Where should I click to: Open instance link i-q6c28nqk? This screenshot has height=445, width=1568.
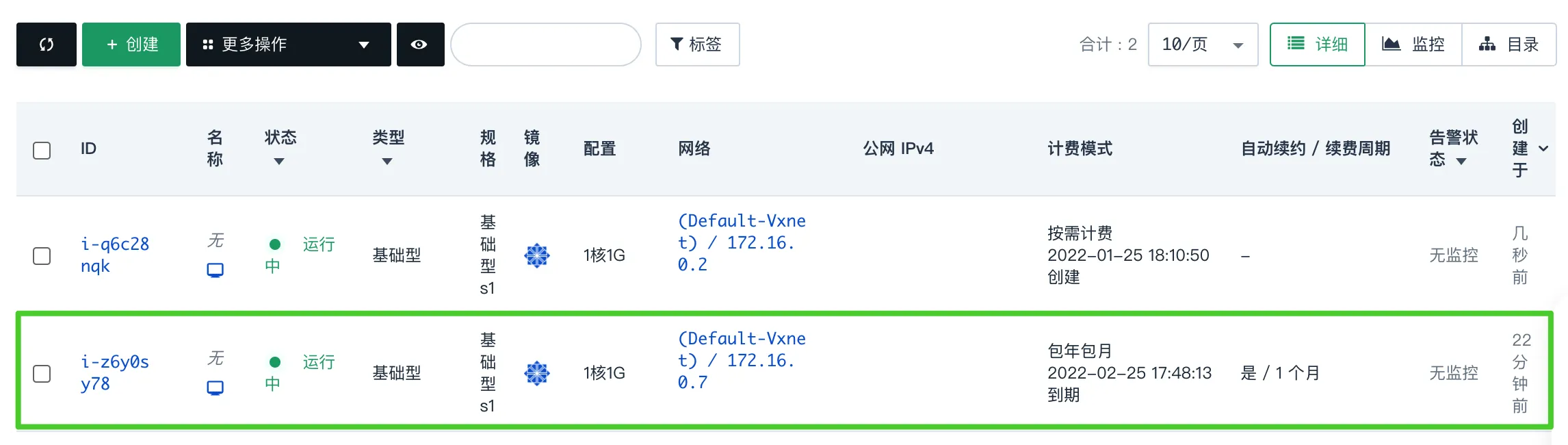click(x=115, y=255)
